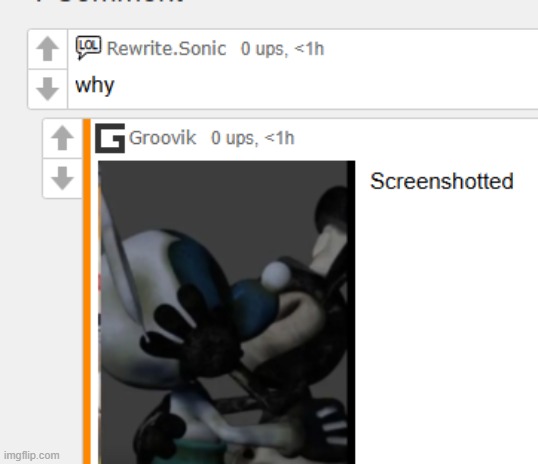
Task: Click Groovik's G avatar icon
Action: coord(110,138)
